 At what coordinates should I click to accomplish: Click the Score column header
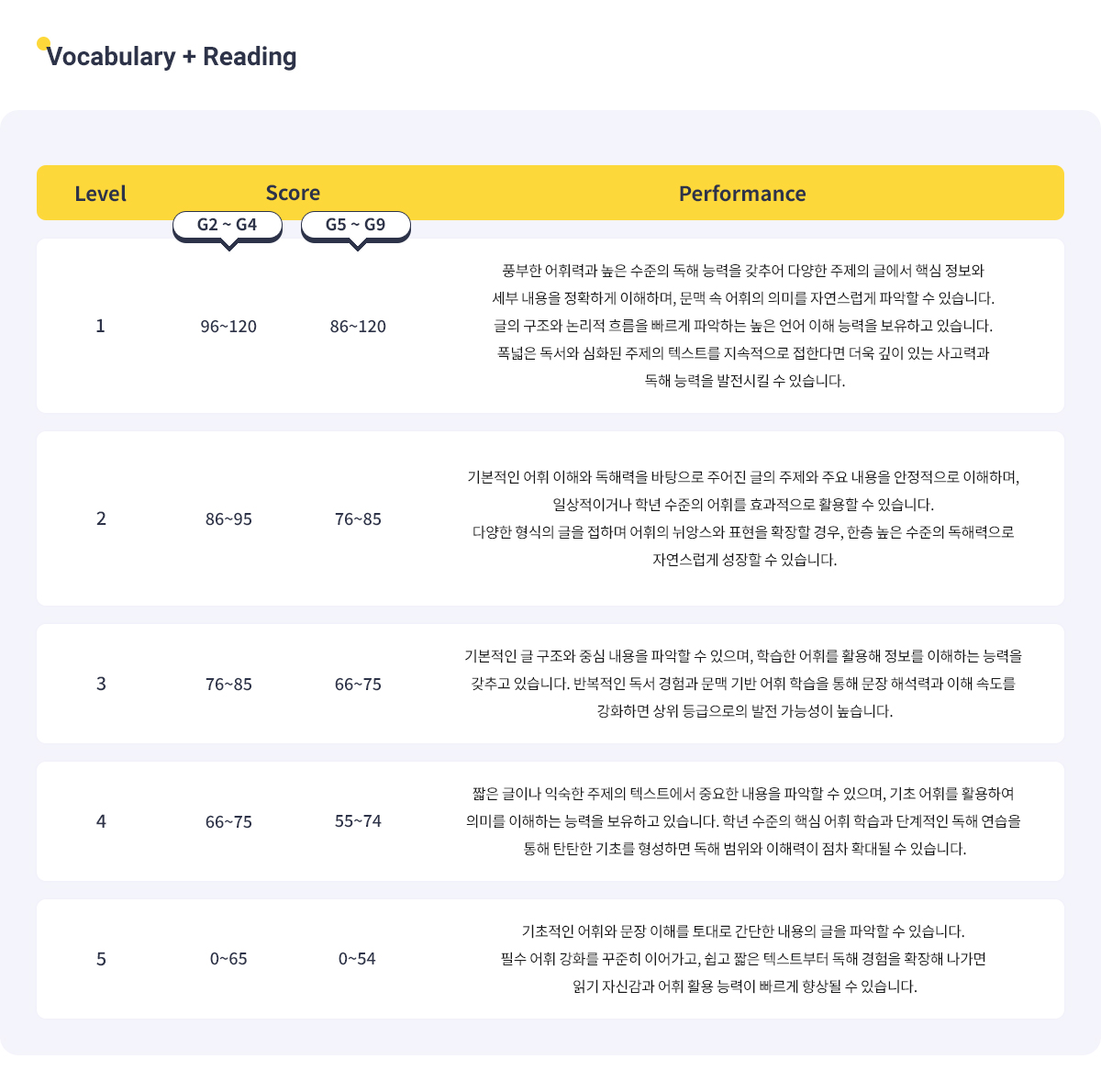pos(293,193)
